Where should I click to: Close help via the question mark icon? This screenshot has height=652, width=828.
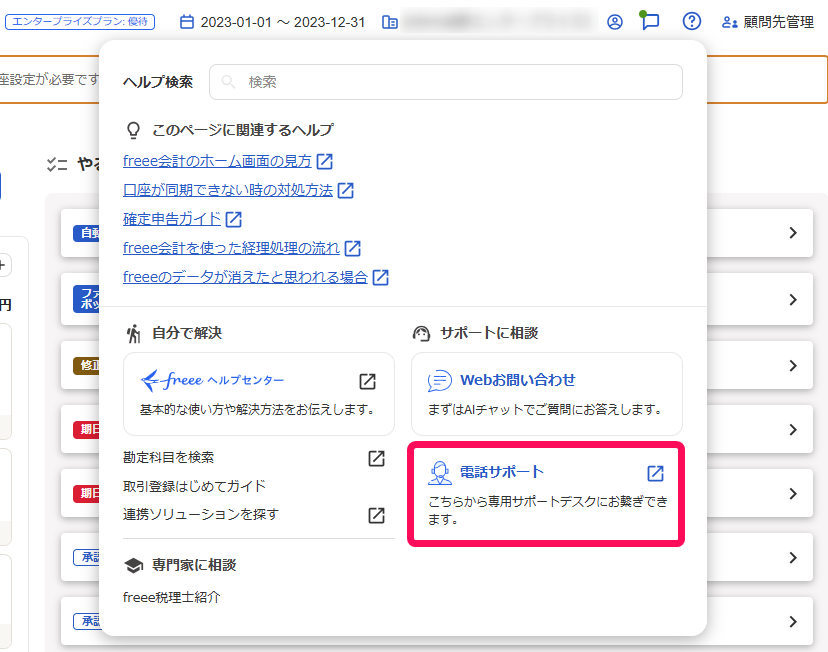pos(692,22)
